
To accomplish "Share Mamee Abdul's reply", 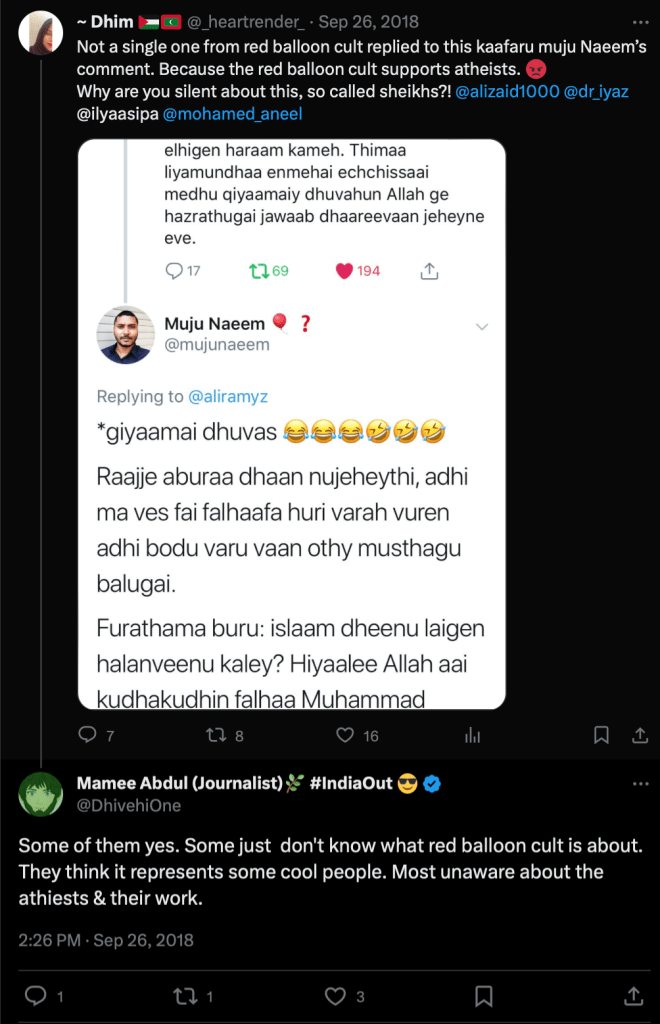I will [633, 996].
